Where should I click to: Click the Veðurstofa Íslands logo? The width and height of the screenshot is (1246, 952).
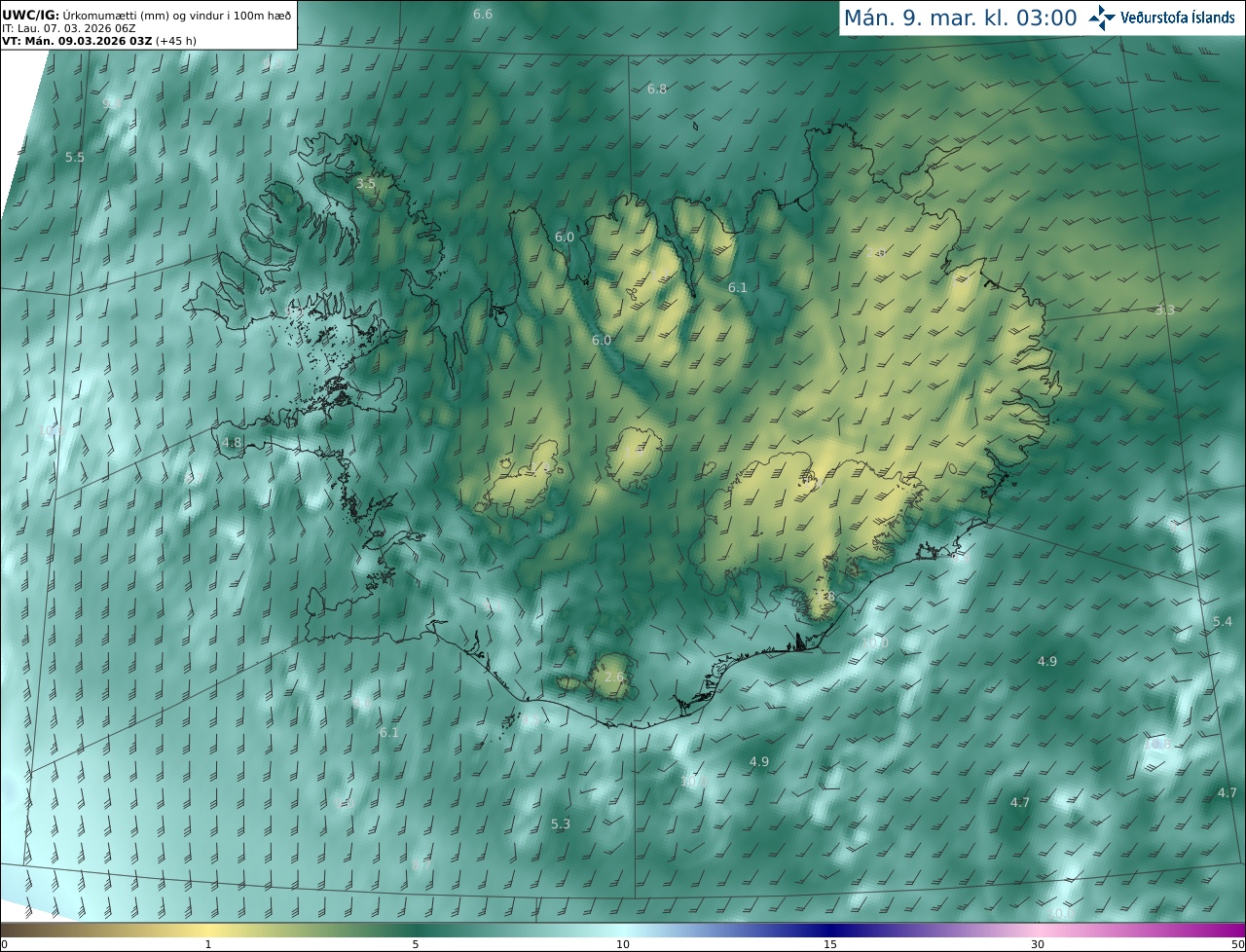pyautogui.click(x=1162, y=18)
